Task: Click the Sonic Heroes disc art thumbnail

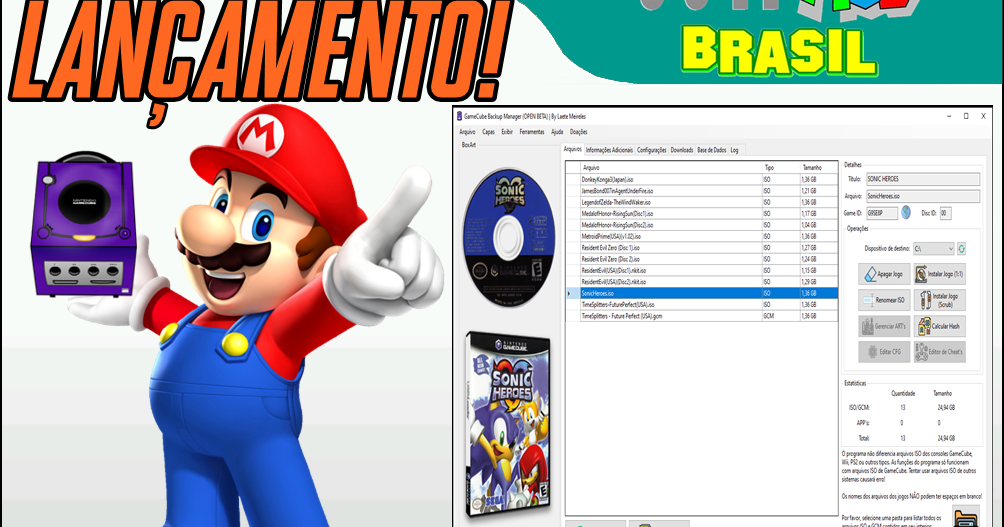Action: pos(508,238)
